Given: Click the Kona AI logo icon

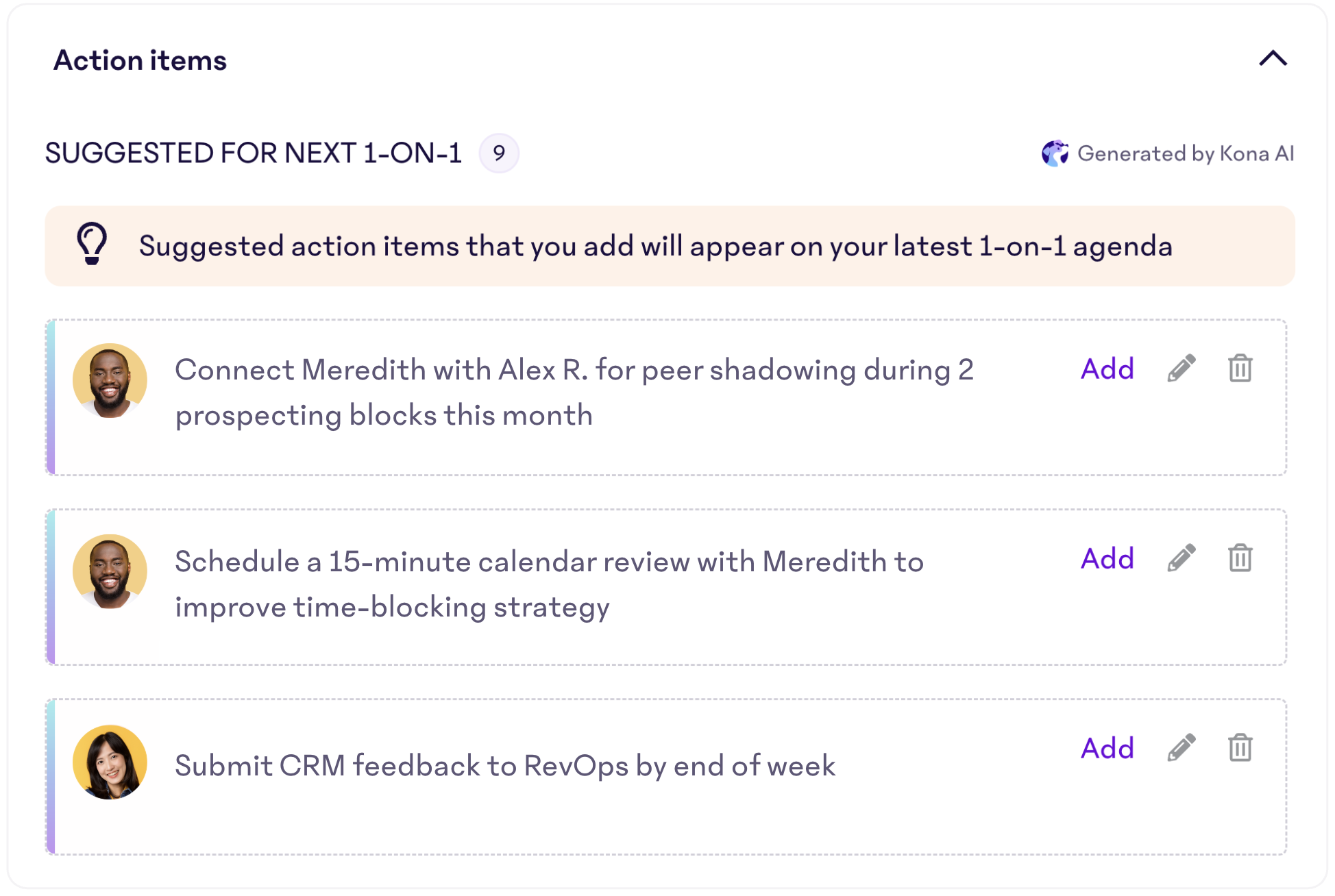Looking at the screenshot, I should coord(1055,153).
